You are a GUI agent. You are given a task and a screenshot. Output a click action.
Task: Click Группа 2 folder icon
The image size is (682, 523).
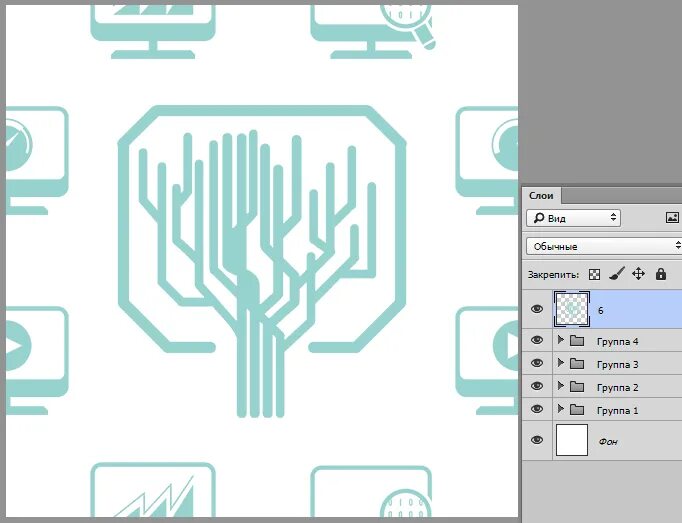point(577,386)
